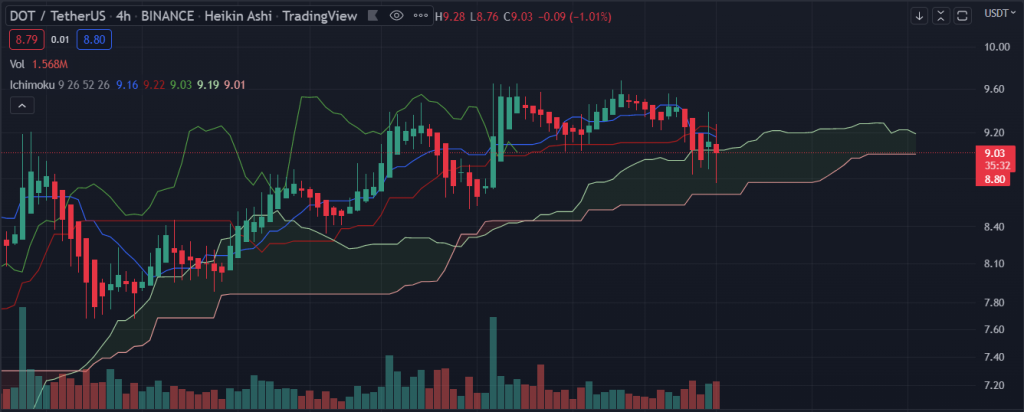Click the fullscreen-frame icon beside the USDT selector

point(963,16)
